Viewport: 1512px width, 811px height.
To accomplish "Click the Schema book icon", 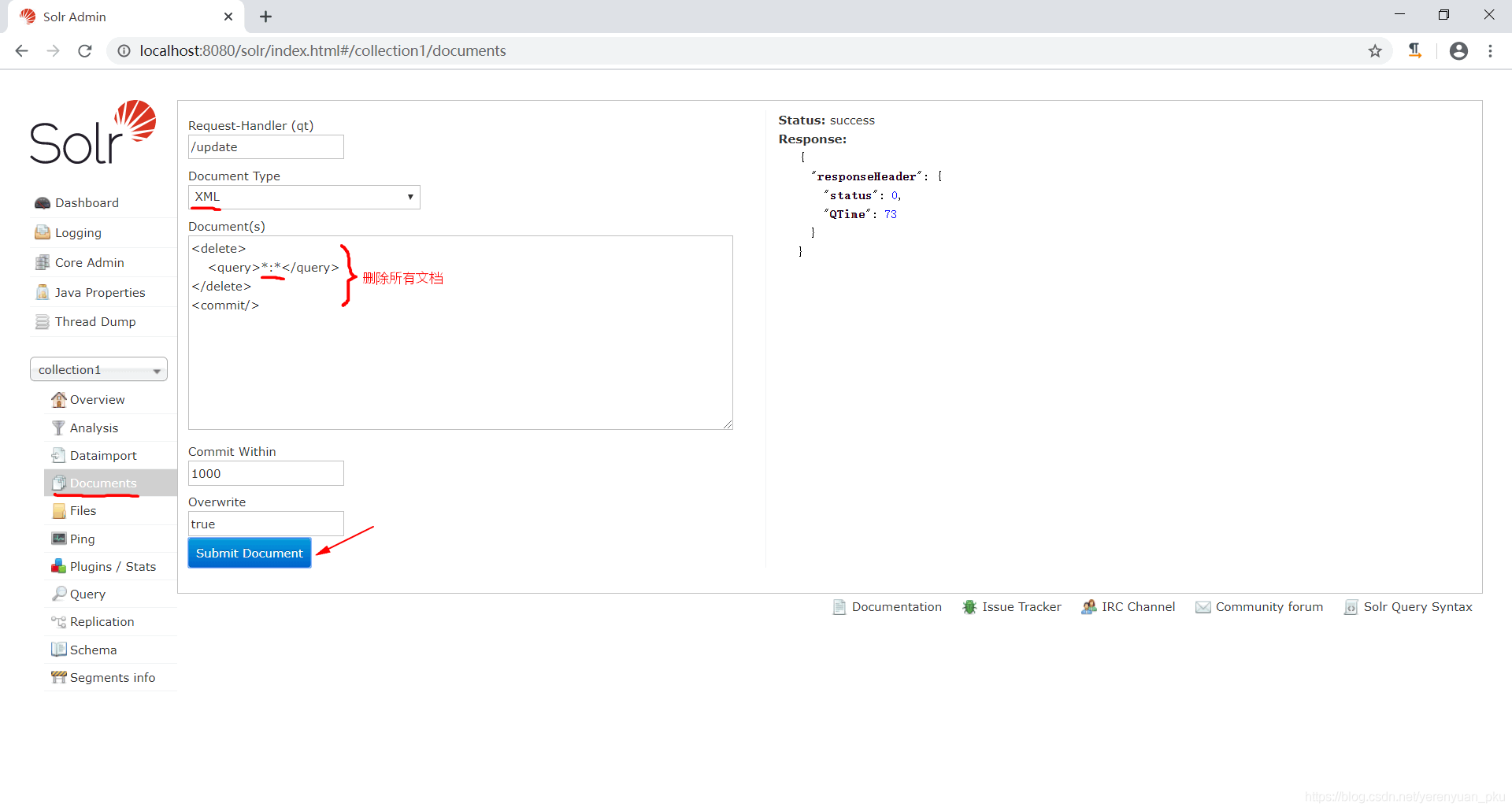I will point(58,650).
